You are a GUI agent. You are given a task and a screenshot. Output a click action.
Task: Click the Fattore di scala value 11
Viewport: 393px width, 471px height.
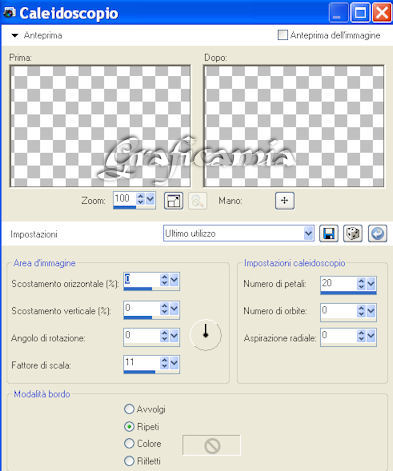point(130,362)
